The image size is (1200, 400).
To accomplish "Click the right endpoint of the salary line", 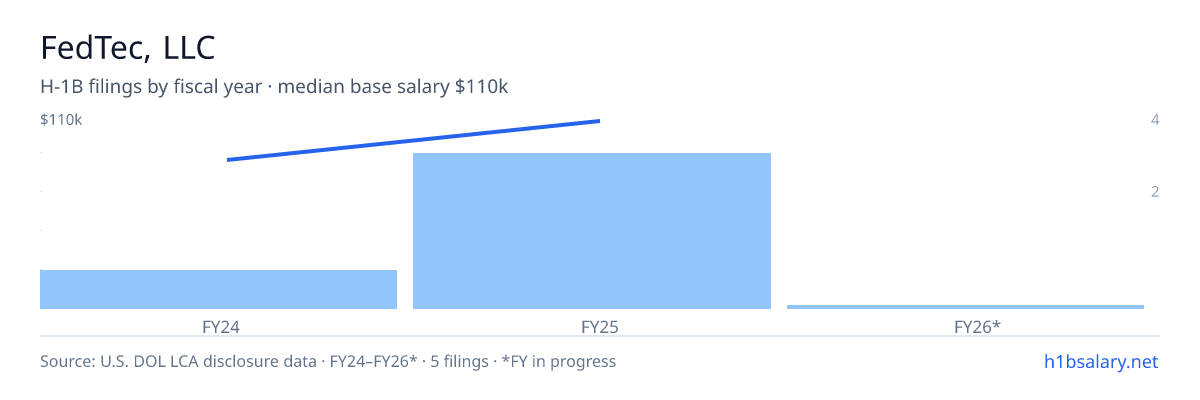I will [x=598, y=121].
